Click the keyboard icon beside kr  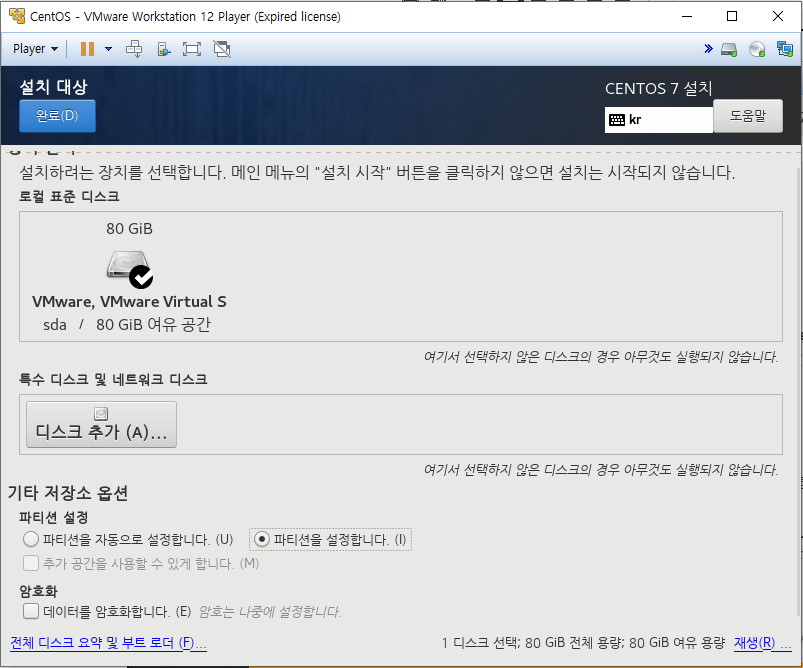(x=617, y=120)
